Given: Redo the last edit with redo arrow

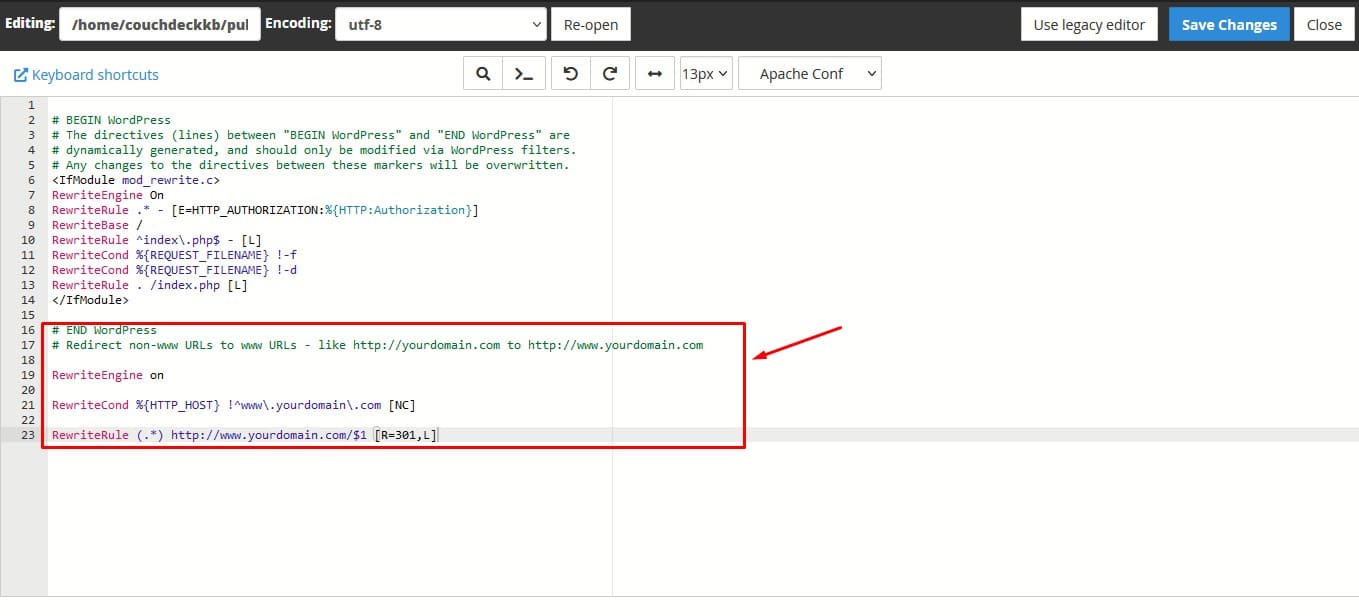Looking at the screenshot, I should (608, 72).
